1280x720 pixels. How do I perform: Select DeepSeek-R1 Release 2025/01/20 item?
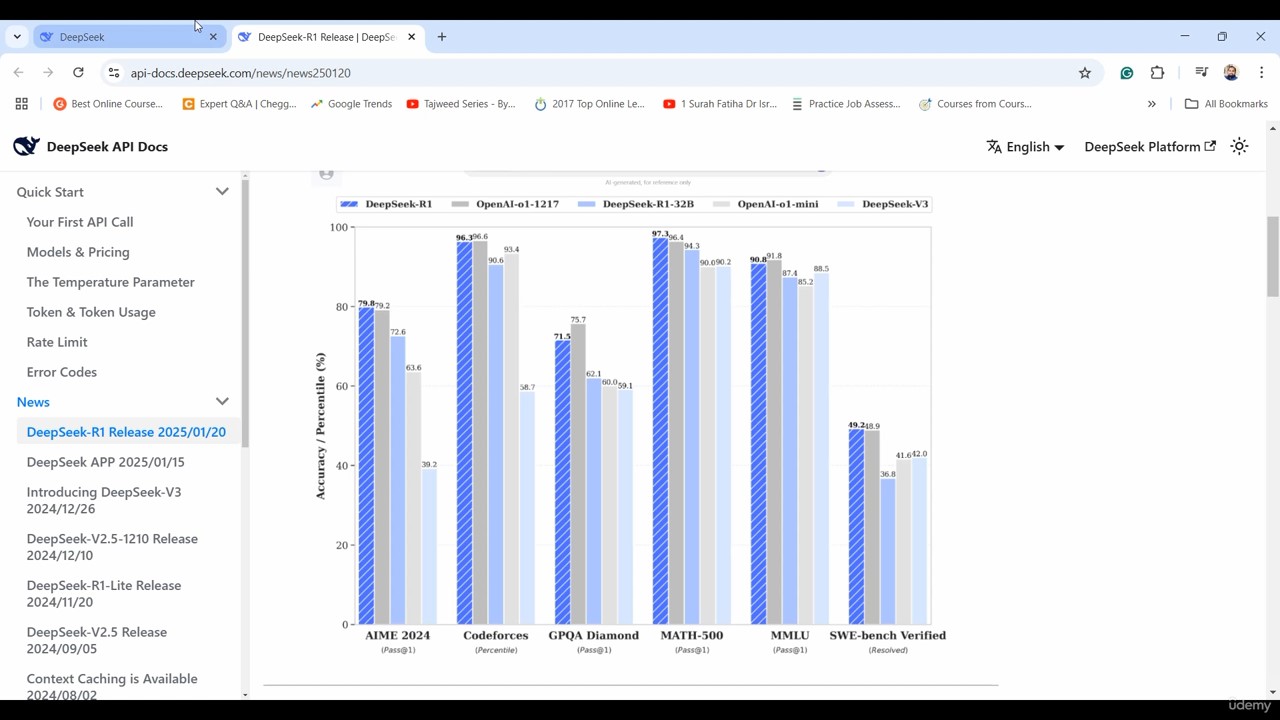[126, 432]
